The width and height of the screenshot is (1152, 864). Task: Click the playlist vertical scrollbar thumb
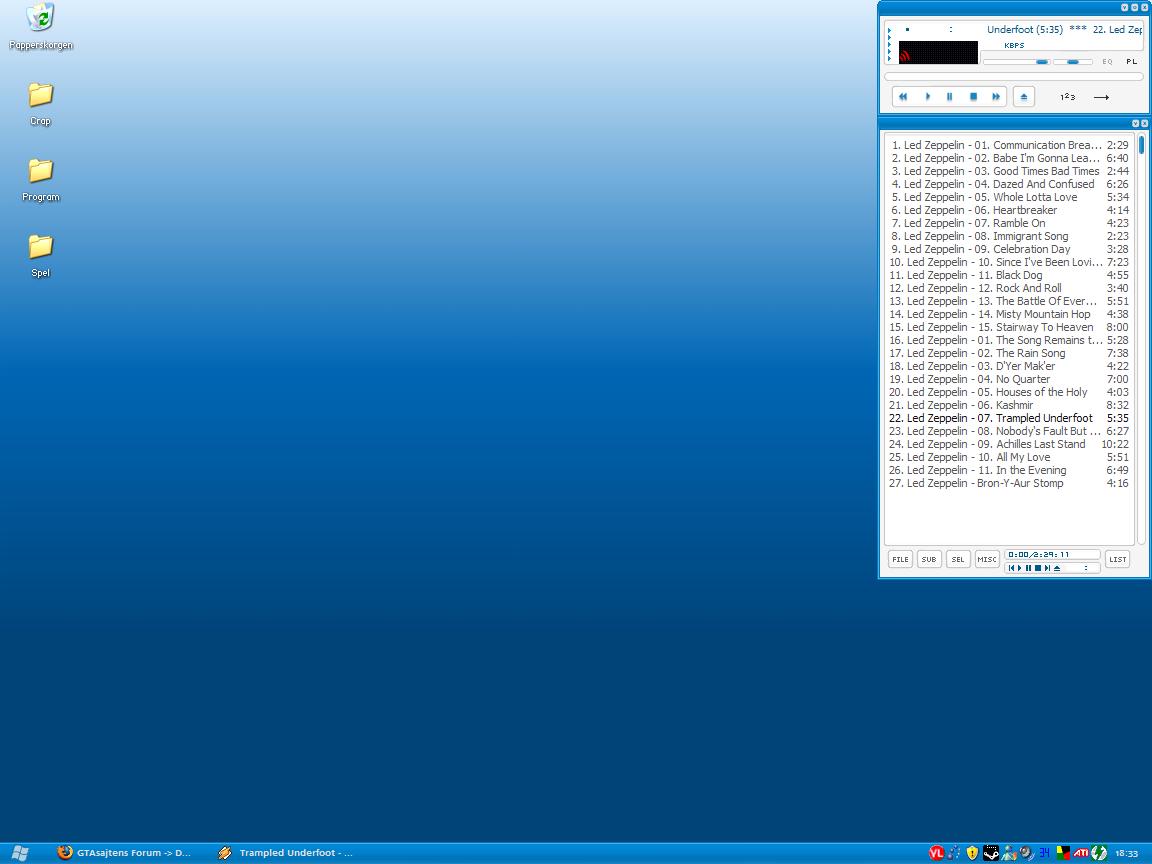[x=1141, y=144]
